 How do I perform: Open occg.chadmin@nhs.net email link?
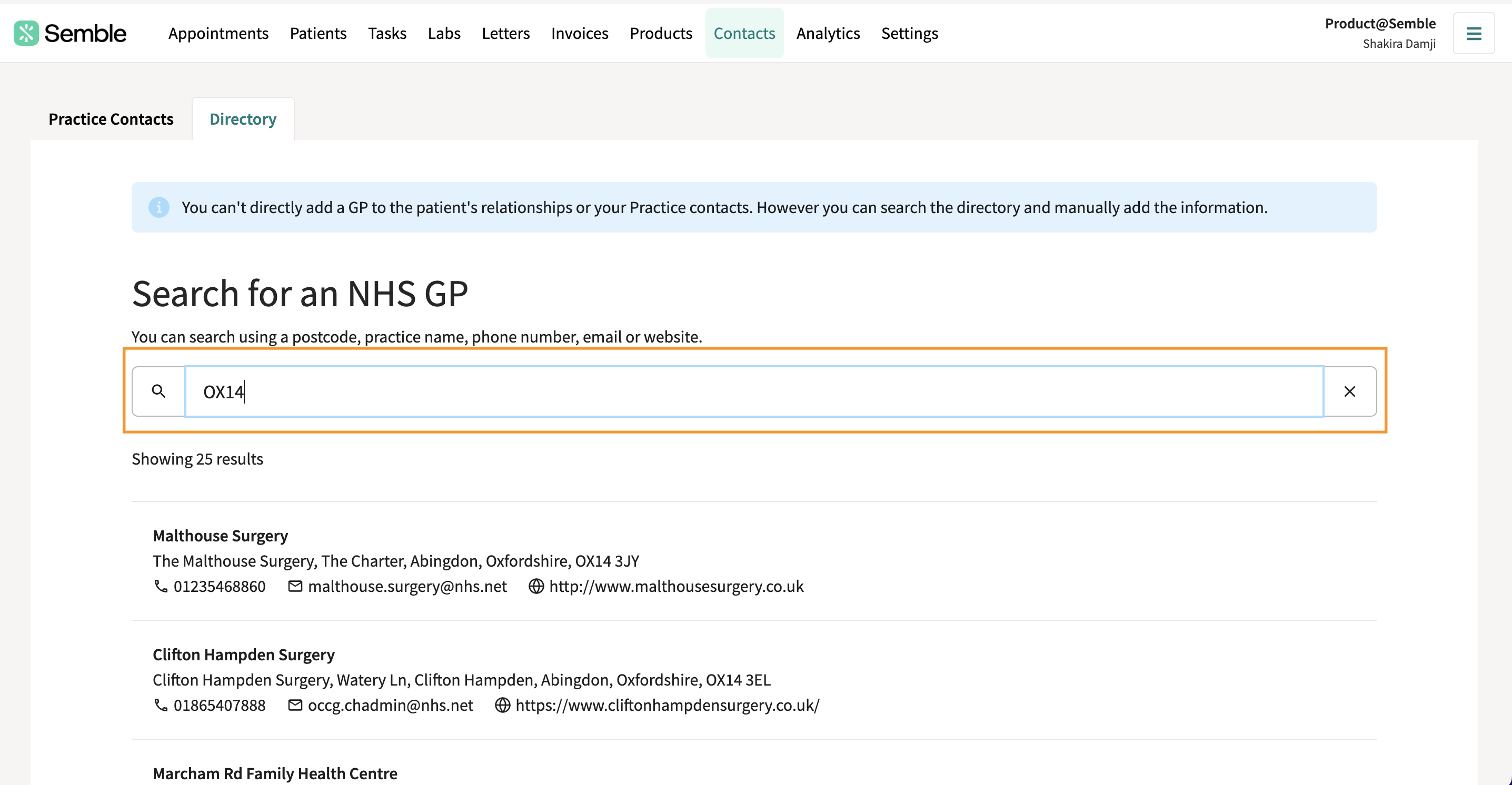tap(390, 705)
